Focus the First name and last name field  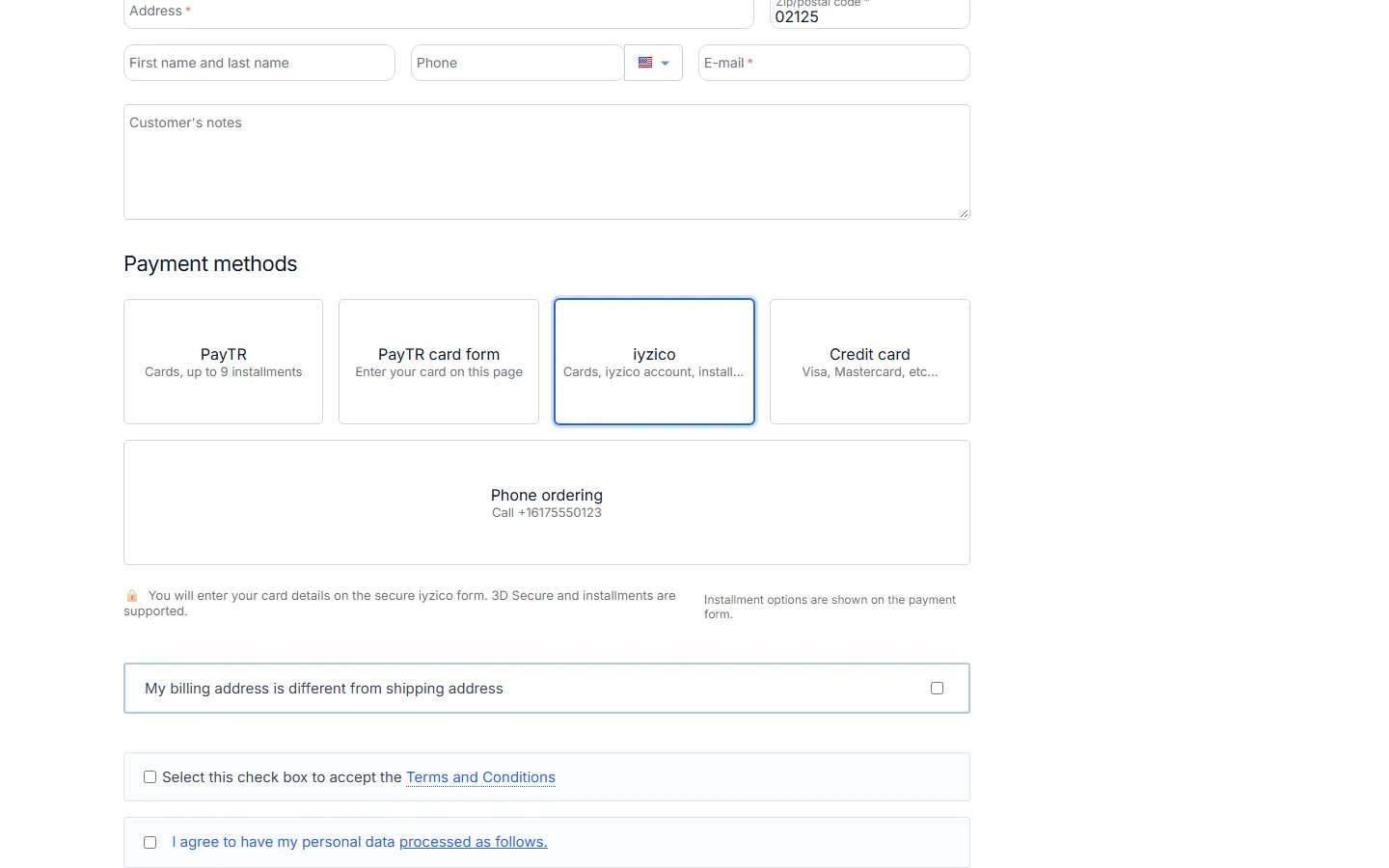coord(259,63)
